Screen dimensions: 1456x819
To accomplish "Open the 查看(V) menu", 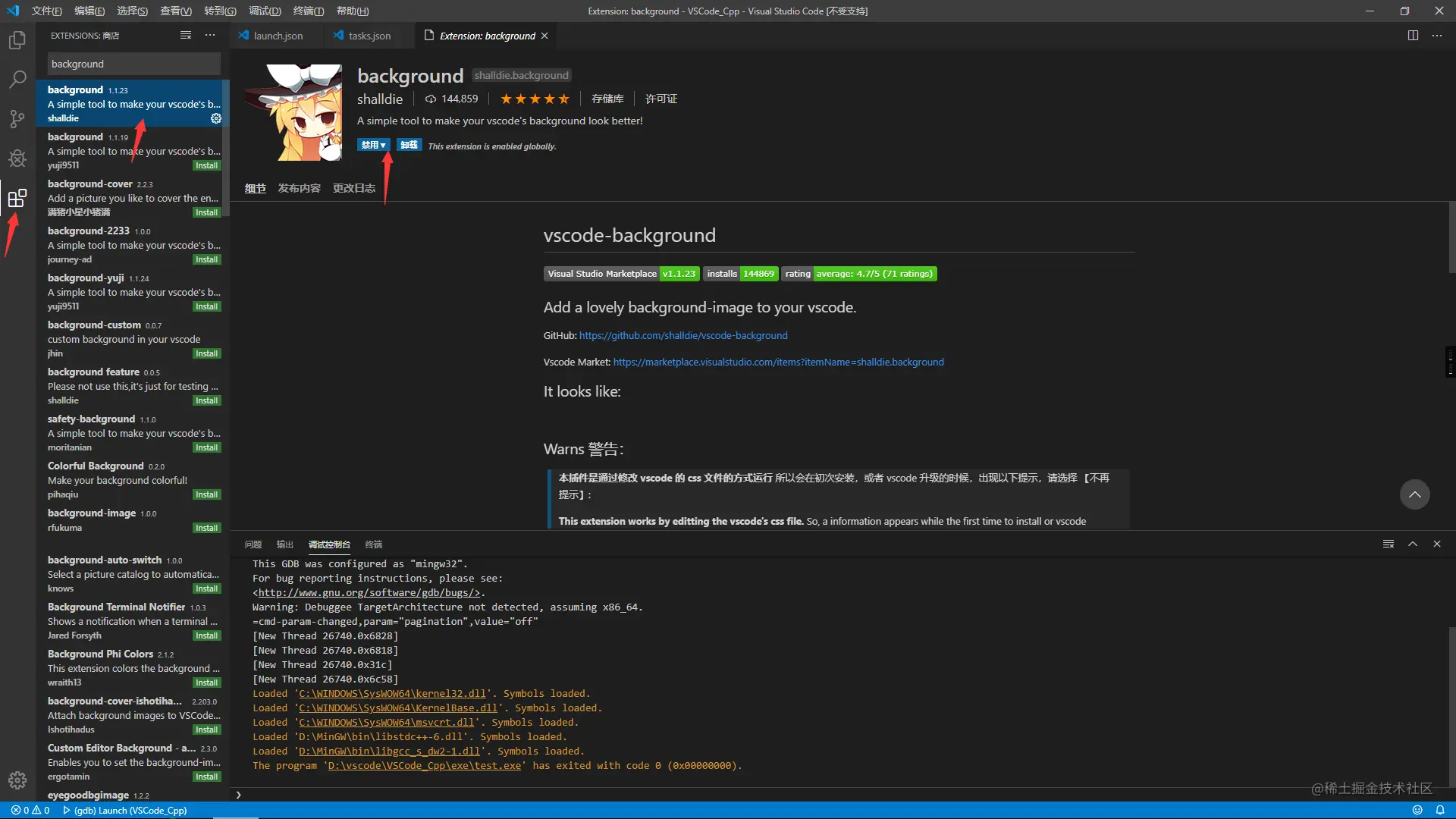I will 176,11.
